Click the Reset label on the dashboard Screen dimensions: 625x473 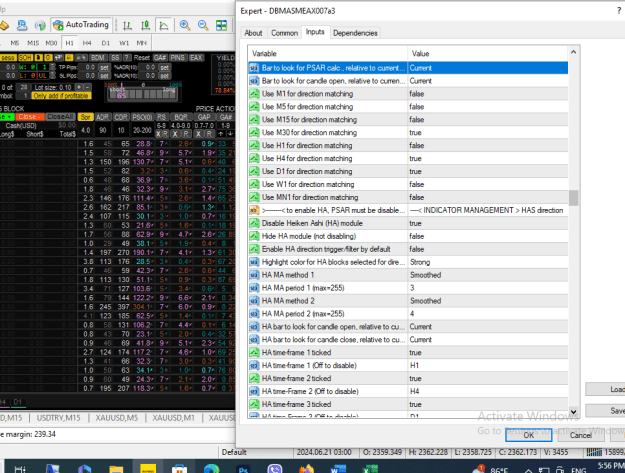[142, 58]
